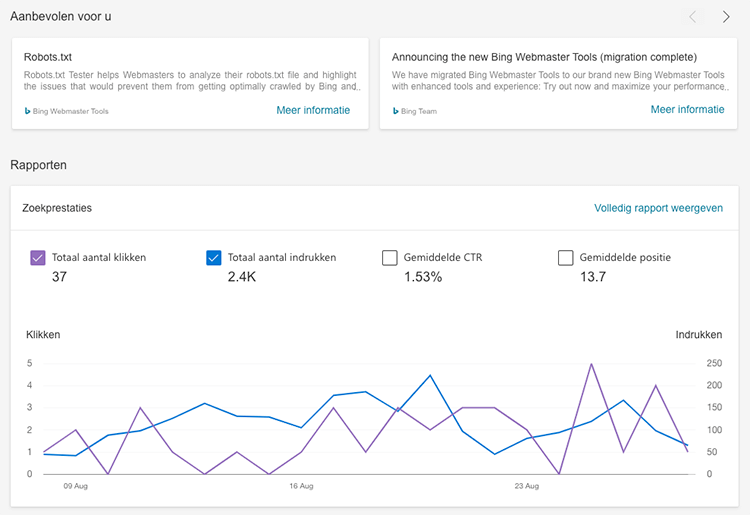Viewport: 750px width, 515px height.
Task: Open Volledig rapport weergeven link
Action: tap(659, 208)
